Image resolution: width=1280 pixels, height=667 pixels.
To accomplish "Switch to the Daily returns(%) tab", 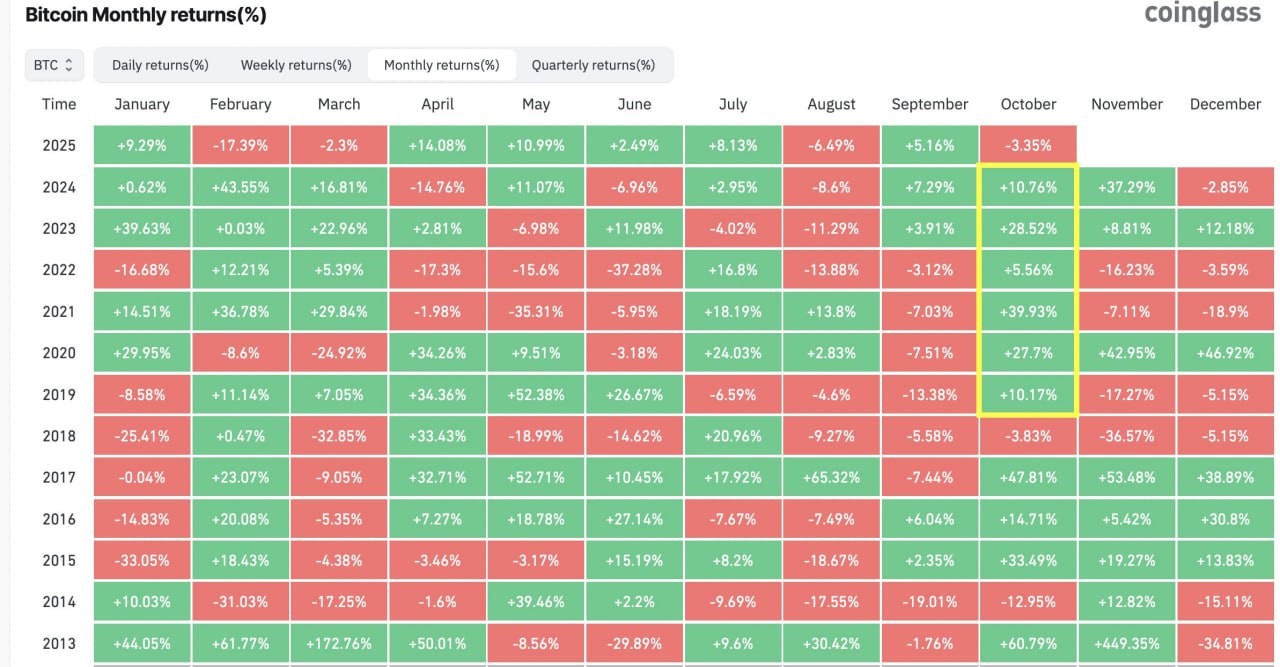I will 158,64.
